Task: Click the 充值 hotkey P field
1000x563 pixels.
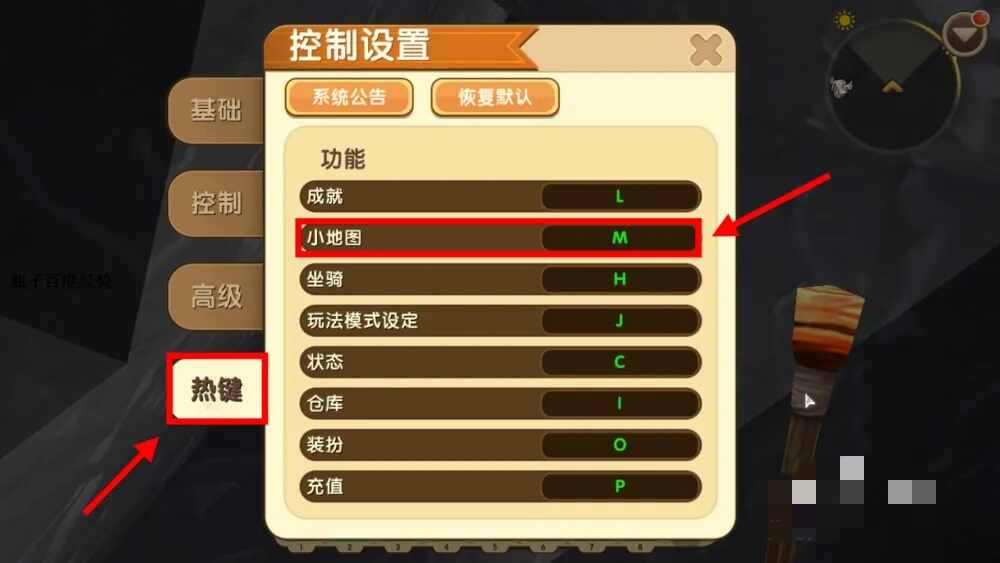Action: [620, 486]
